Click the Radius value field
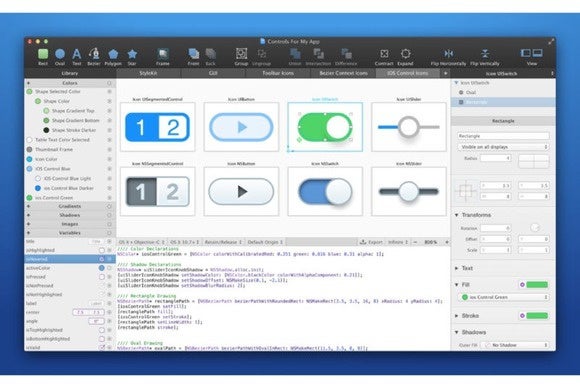Screen dimensions: 580x388 (x=496, y=158)
